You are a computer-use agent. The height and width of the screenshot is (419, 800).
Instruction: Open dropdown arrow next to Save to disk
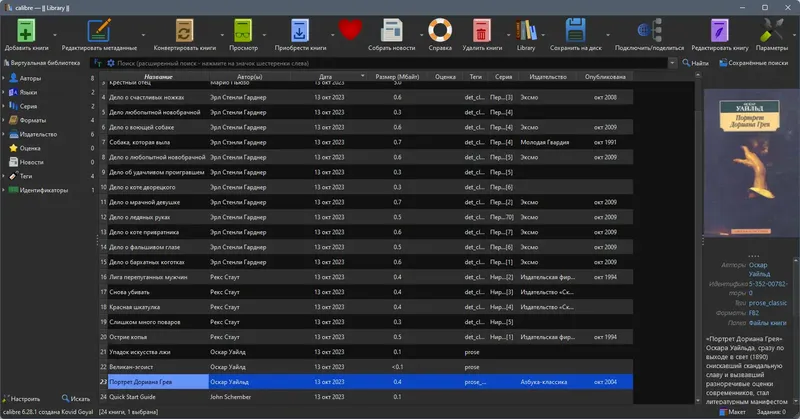pos(608,35)
